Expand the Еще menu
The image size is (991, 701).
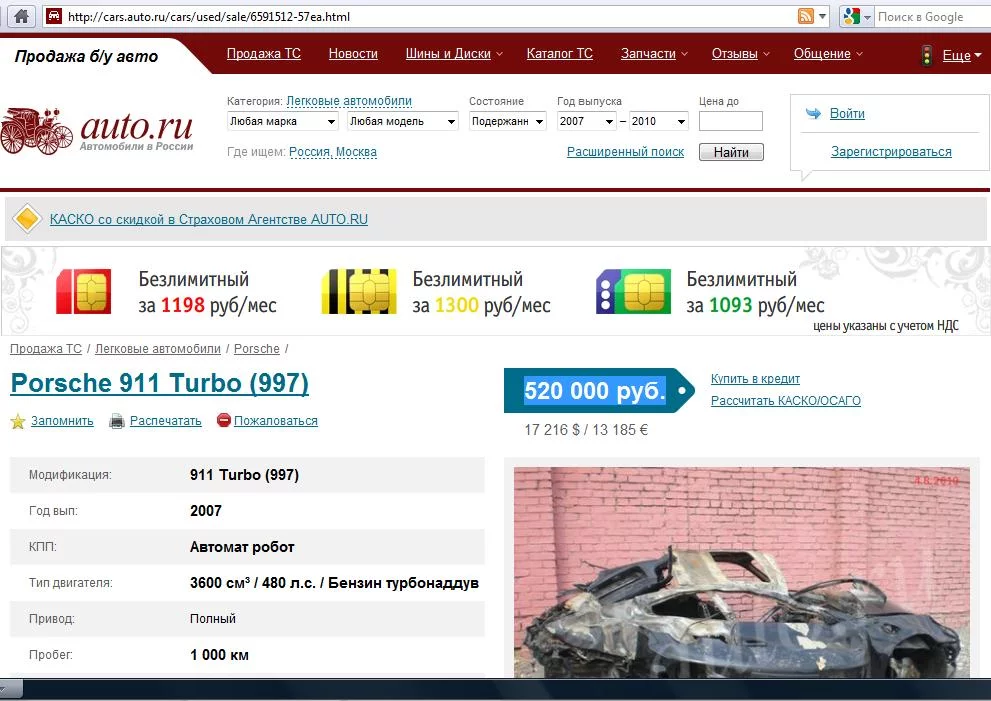962,56
